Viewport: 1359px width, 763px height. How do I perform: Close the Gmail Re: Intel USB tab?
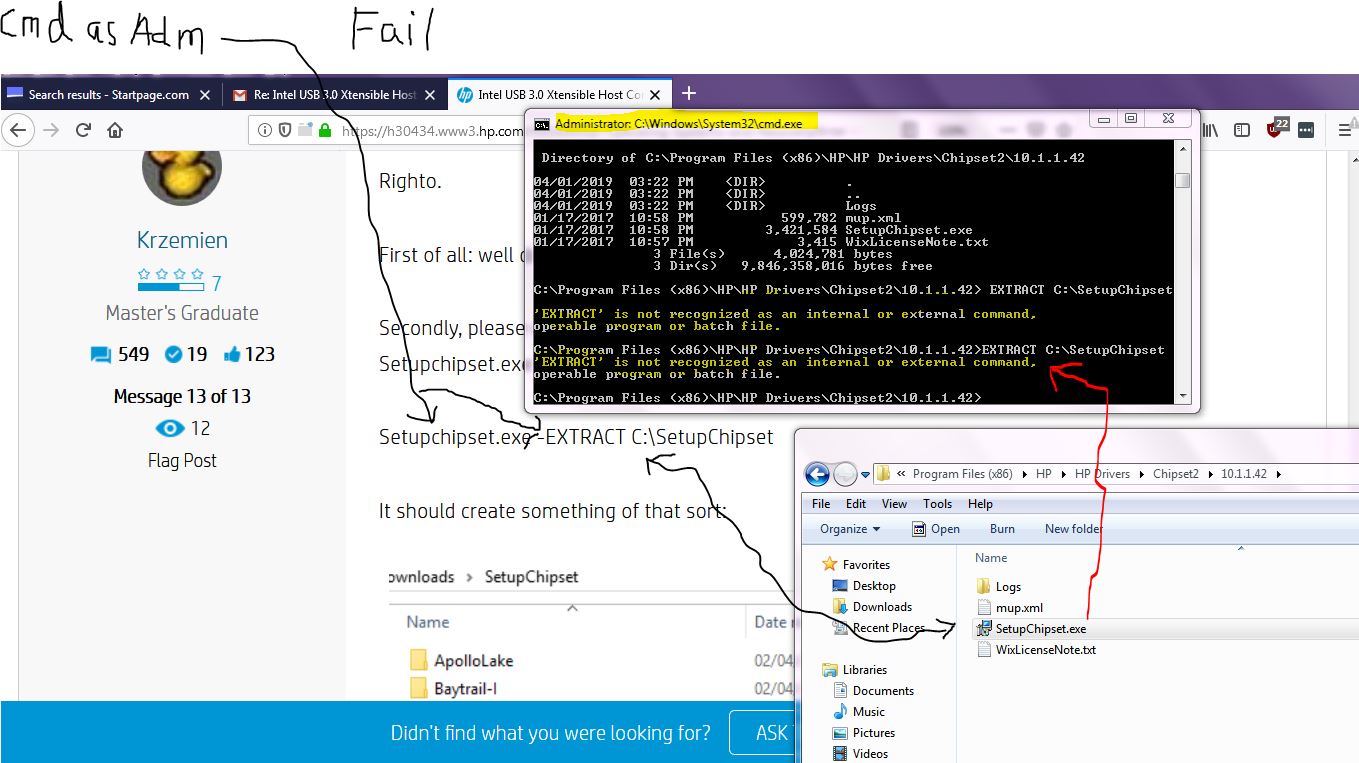(x=430, y=95)
